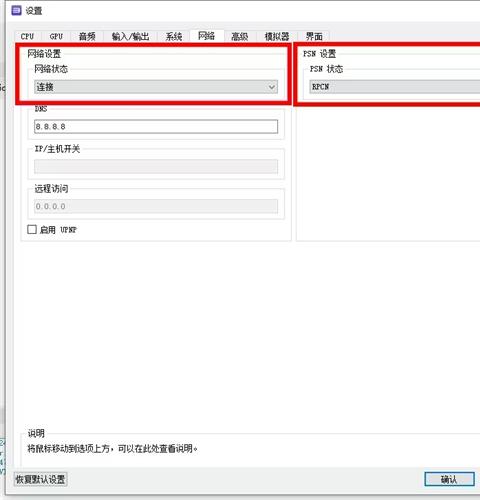Open the 音频 tab
480x500 pixels.
point(87,36)
